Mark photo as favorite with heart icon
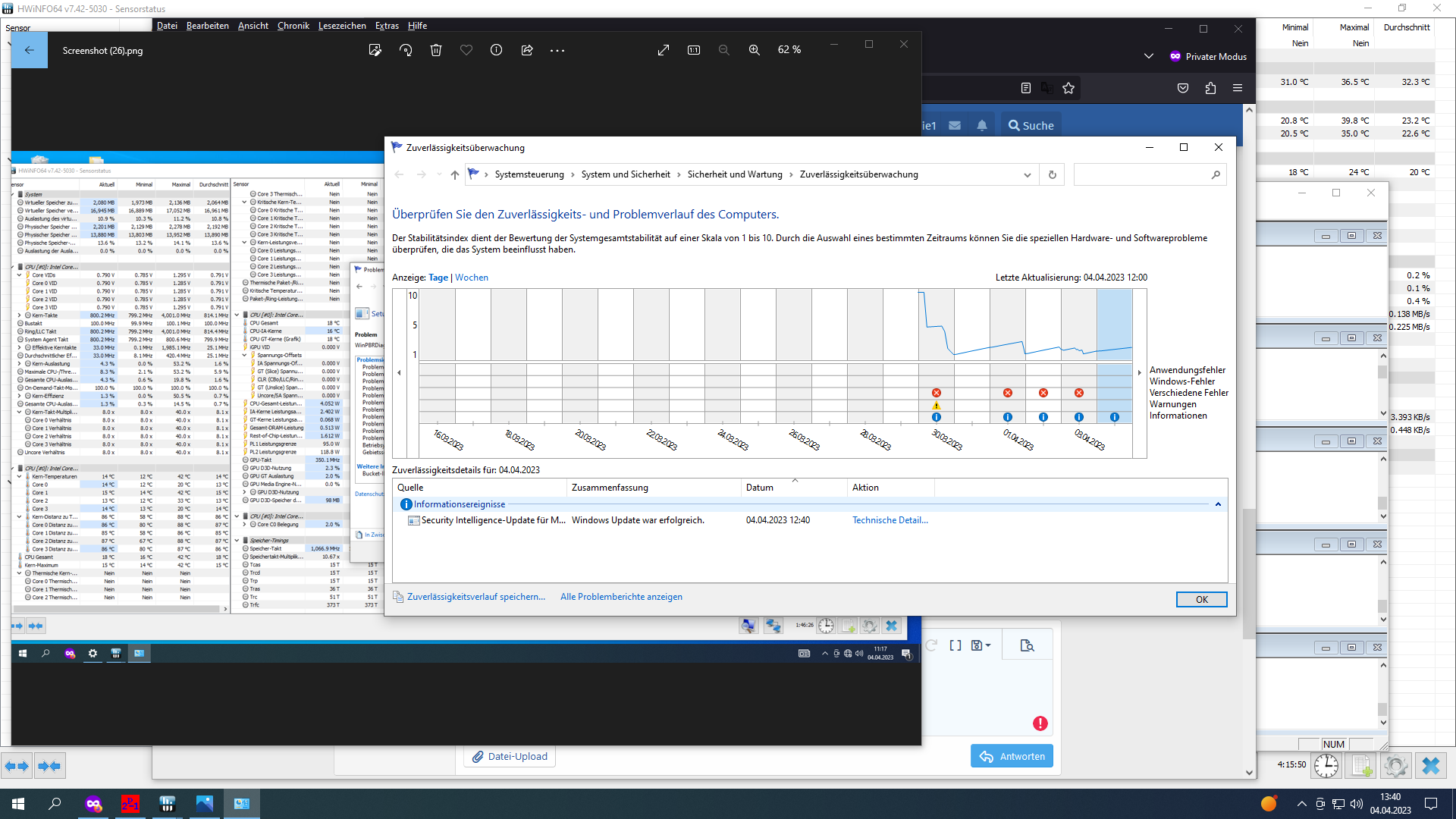 point(466,50)
